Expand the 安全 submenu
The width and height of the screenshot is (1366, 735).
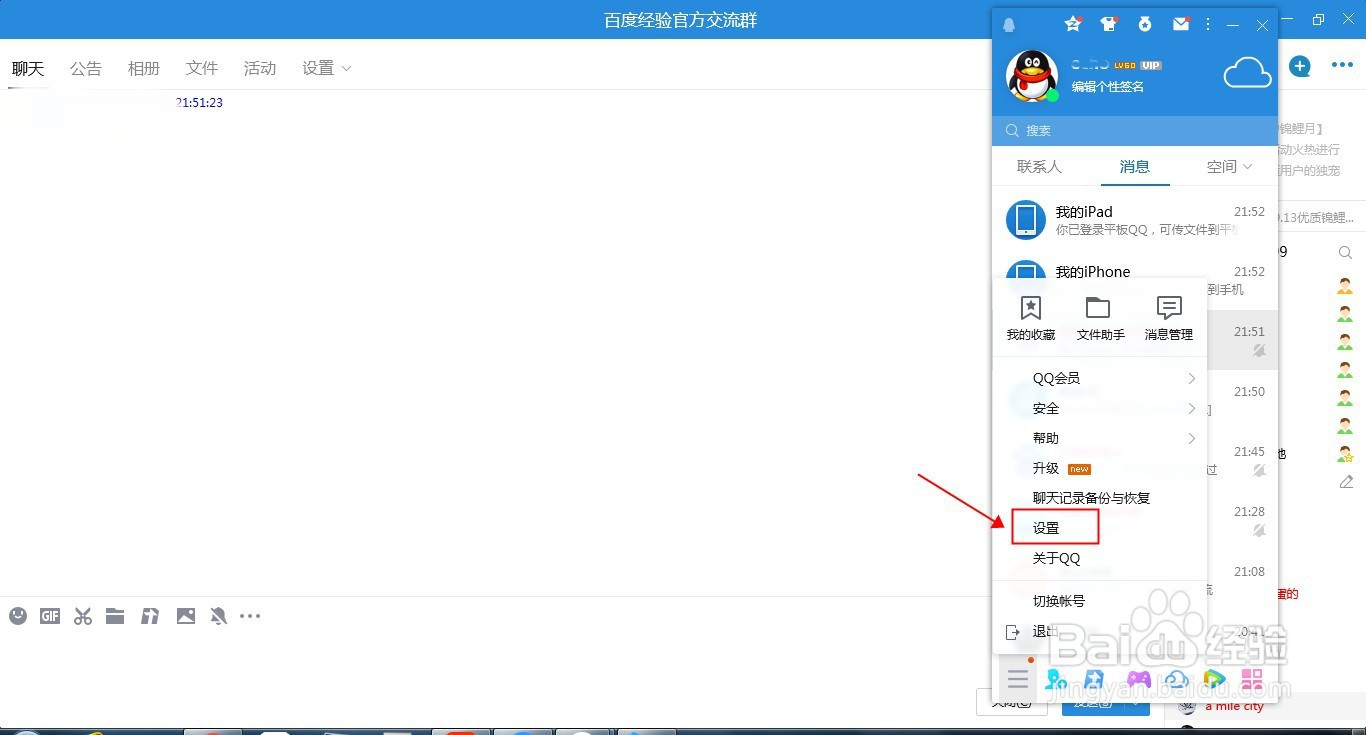[x=1100, y=408]
